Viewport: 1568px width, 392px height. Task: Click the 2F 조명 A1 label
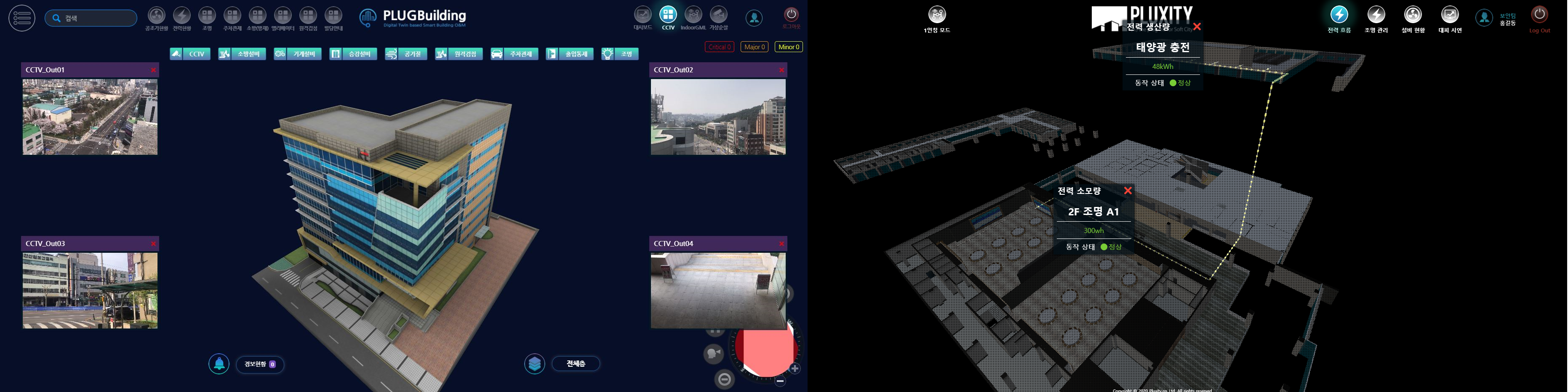(x=1094, y=212)
